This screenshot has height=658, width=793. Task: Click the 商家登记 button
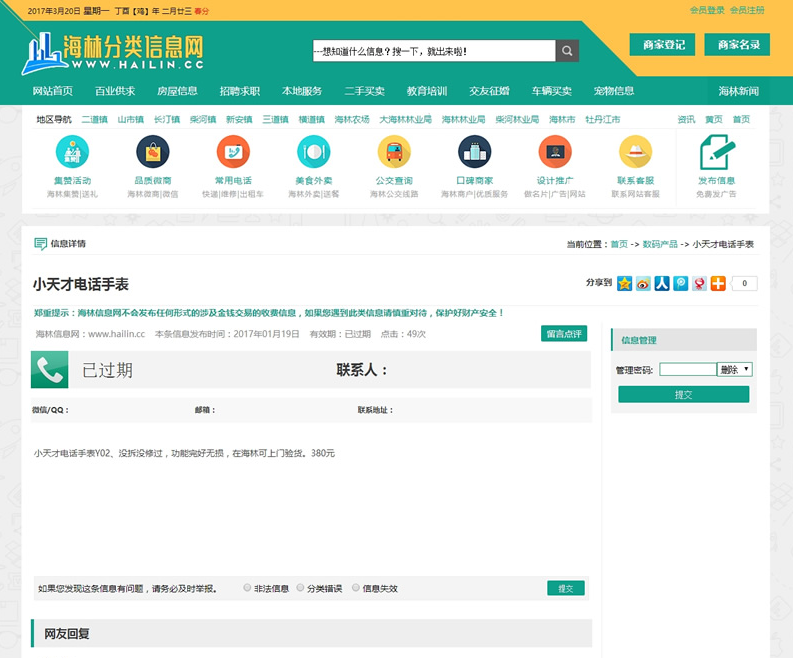(x=662, y=45)
